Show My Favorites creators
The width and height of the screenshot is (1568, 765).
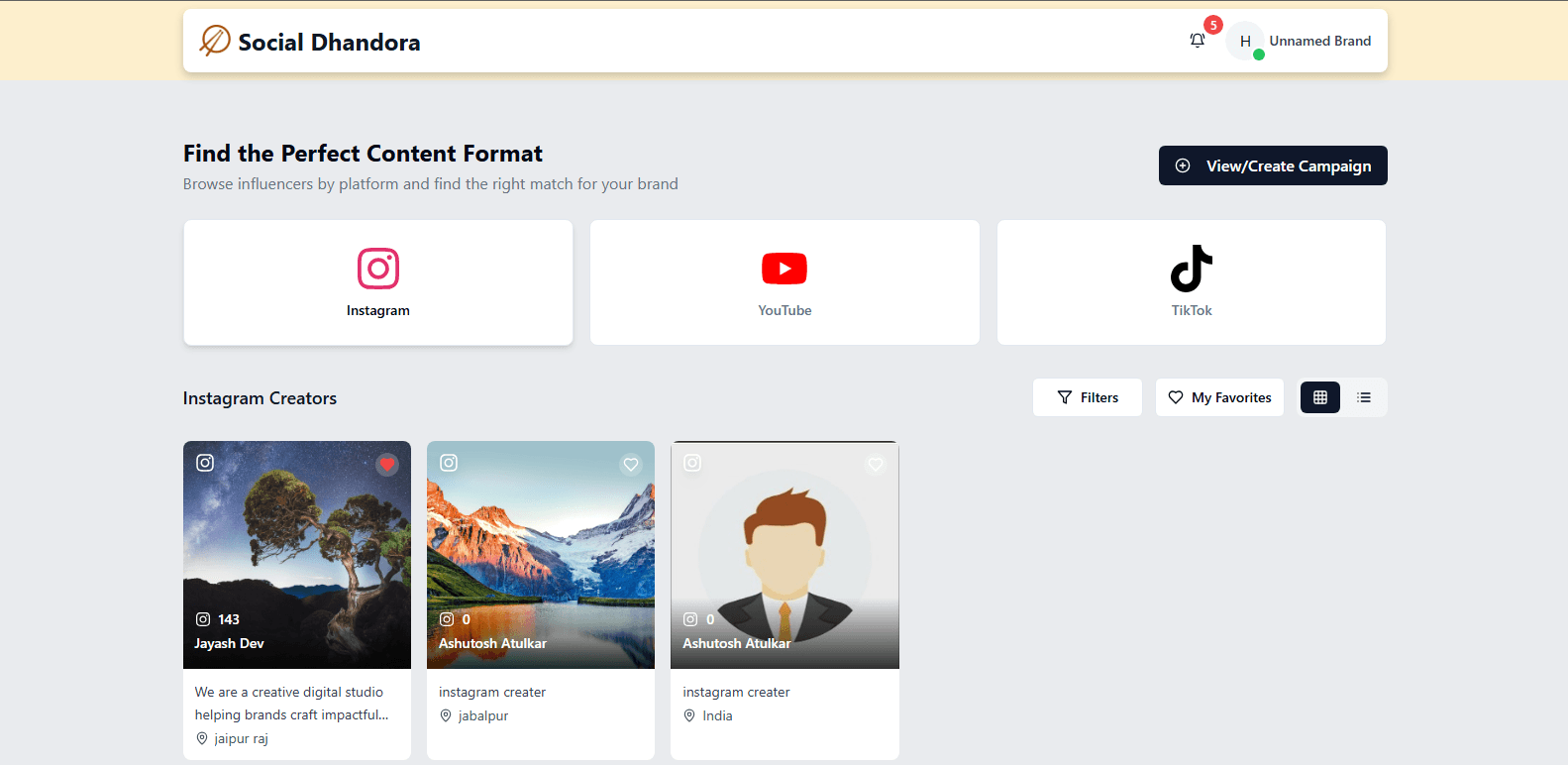pos(1219,397)
